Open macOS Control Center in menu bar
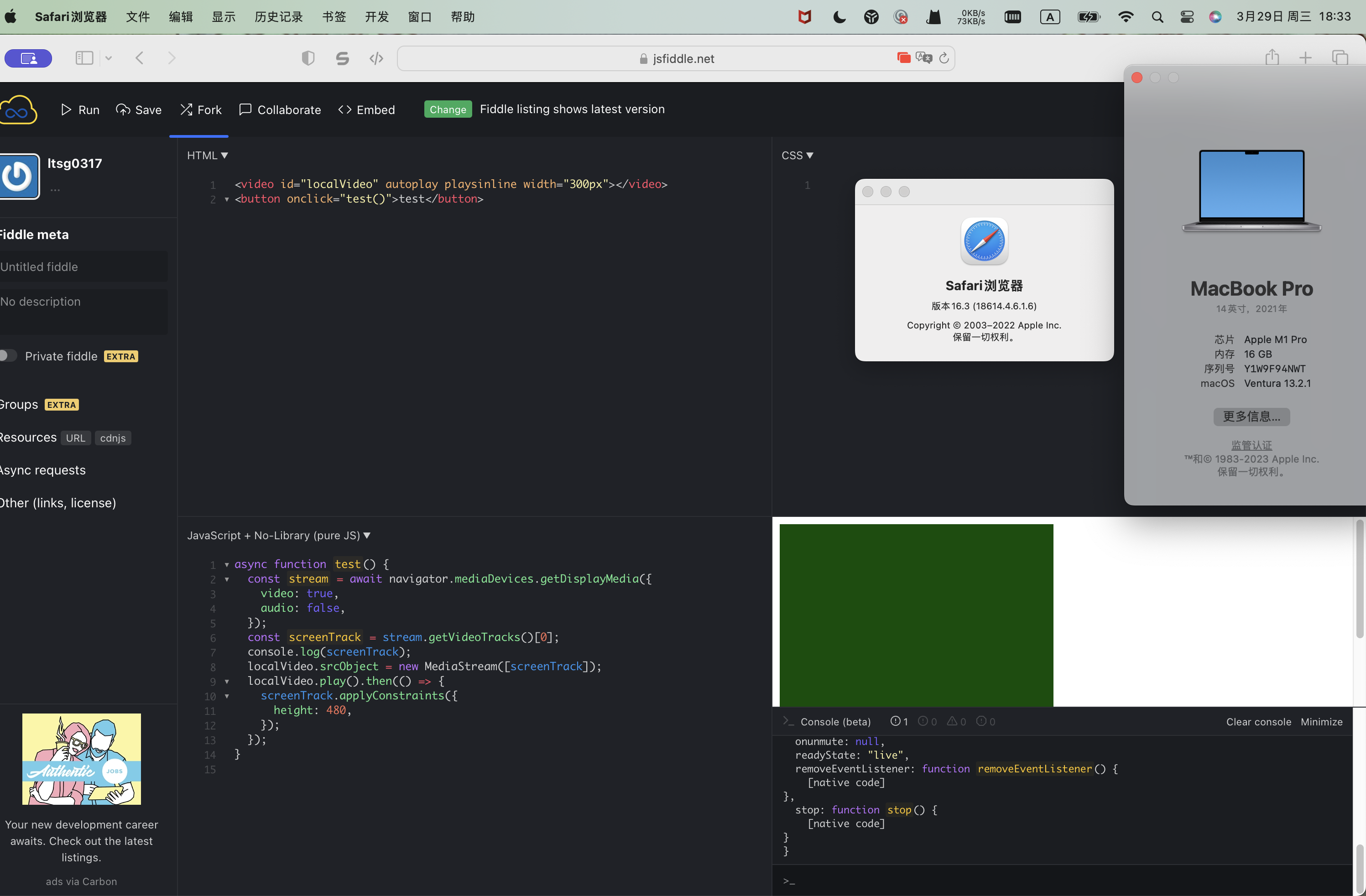This screenshot has height=896, width=1366. point(1187,17)
